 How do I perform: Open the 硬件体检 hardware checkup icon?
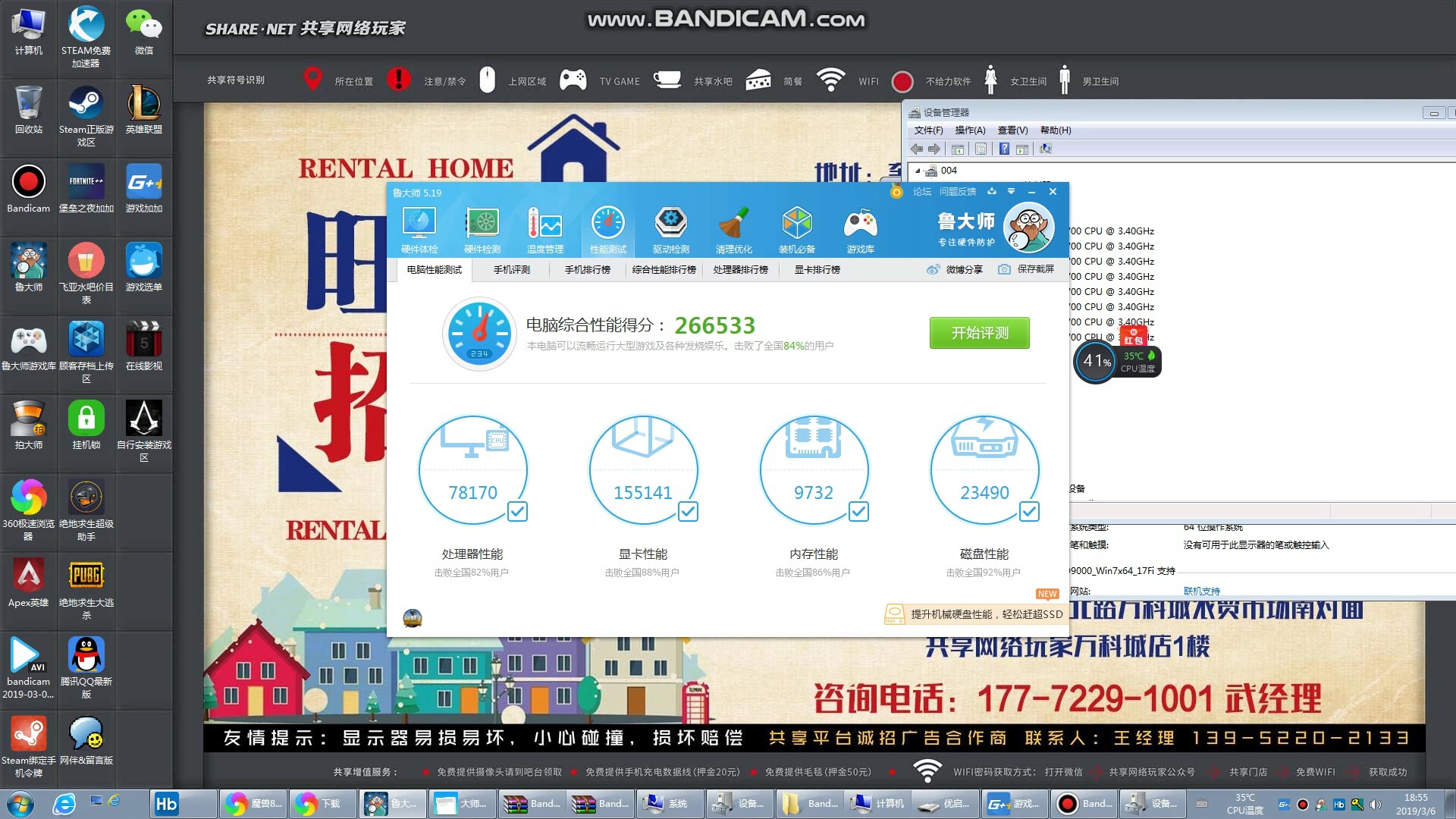click(x=419, y=230)
